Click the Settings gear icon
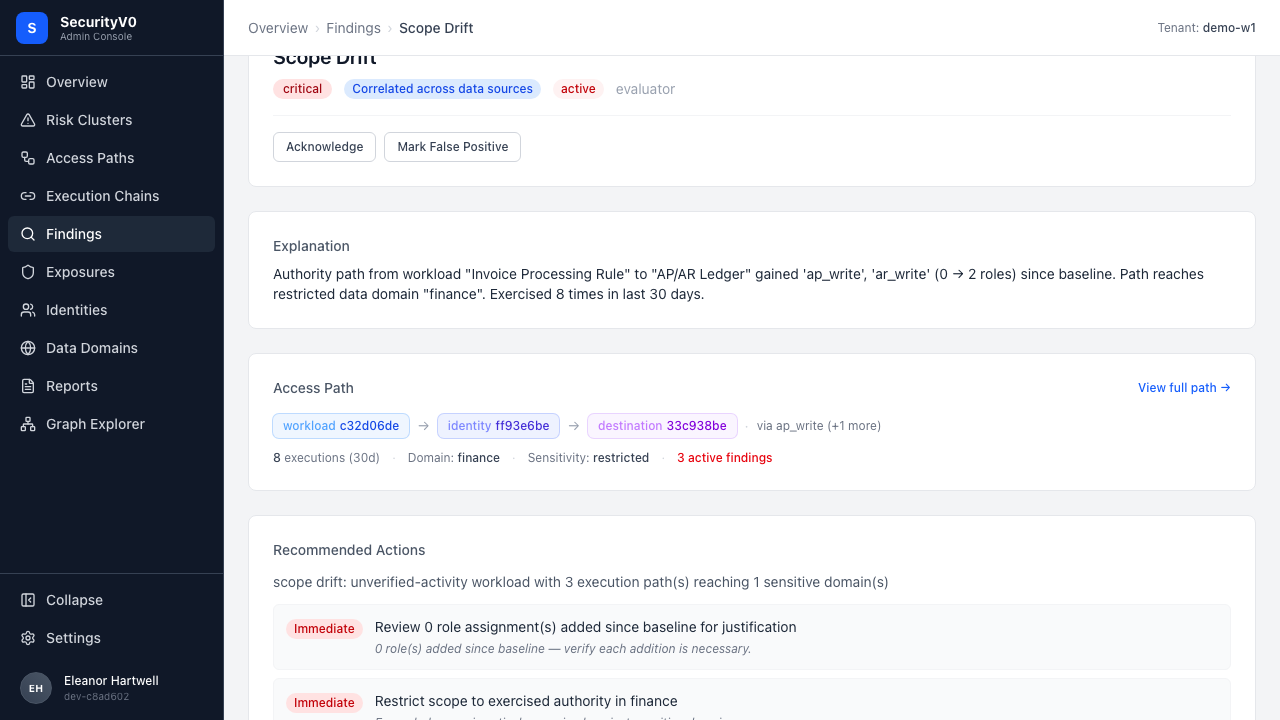The image size is (1280, 720). (x=28, y=638)
